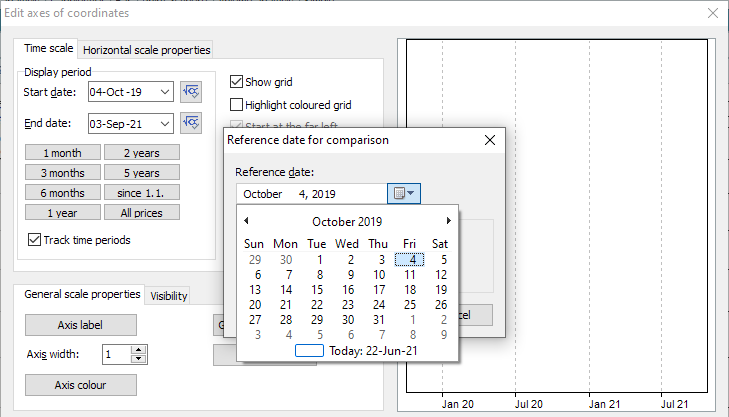The height and width of the screenshot is (417, 729).
Task: Click the reference date icon beside End date
Action: coord(191,124)
